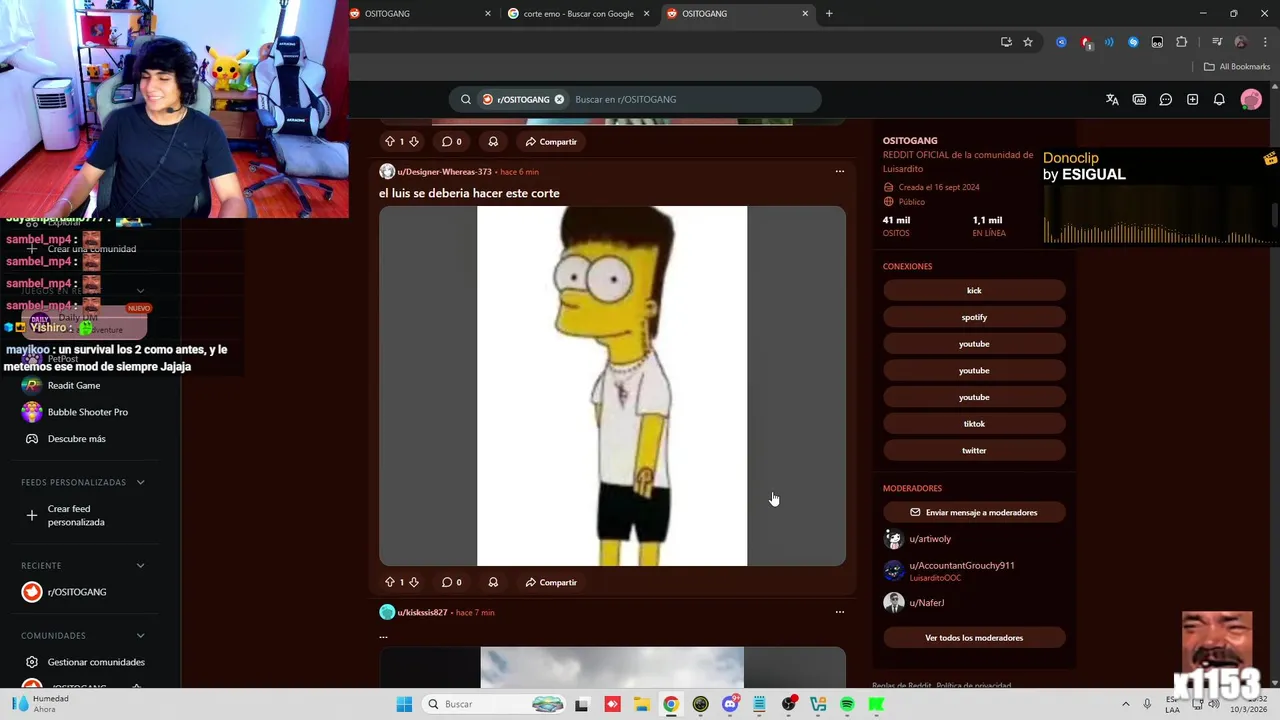Open Chrome media controls icon
Viewport: 1280px width, 720px height.
pyautogui.click(x=1217, y=42)
